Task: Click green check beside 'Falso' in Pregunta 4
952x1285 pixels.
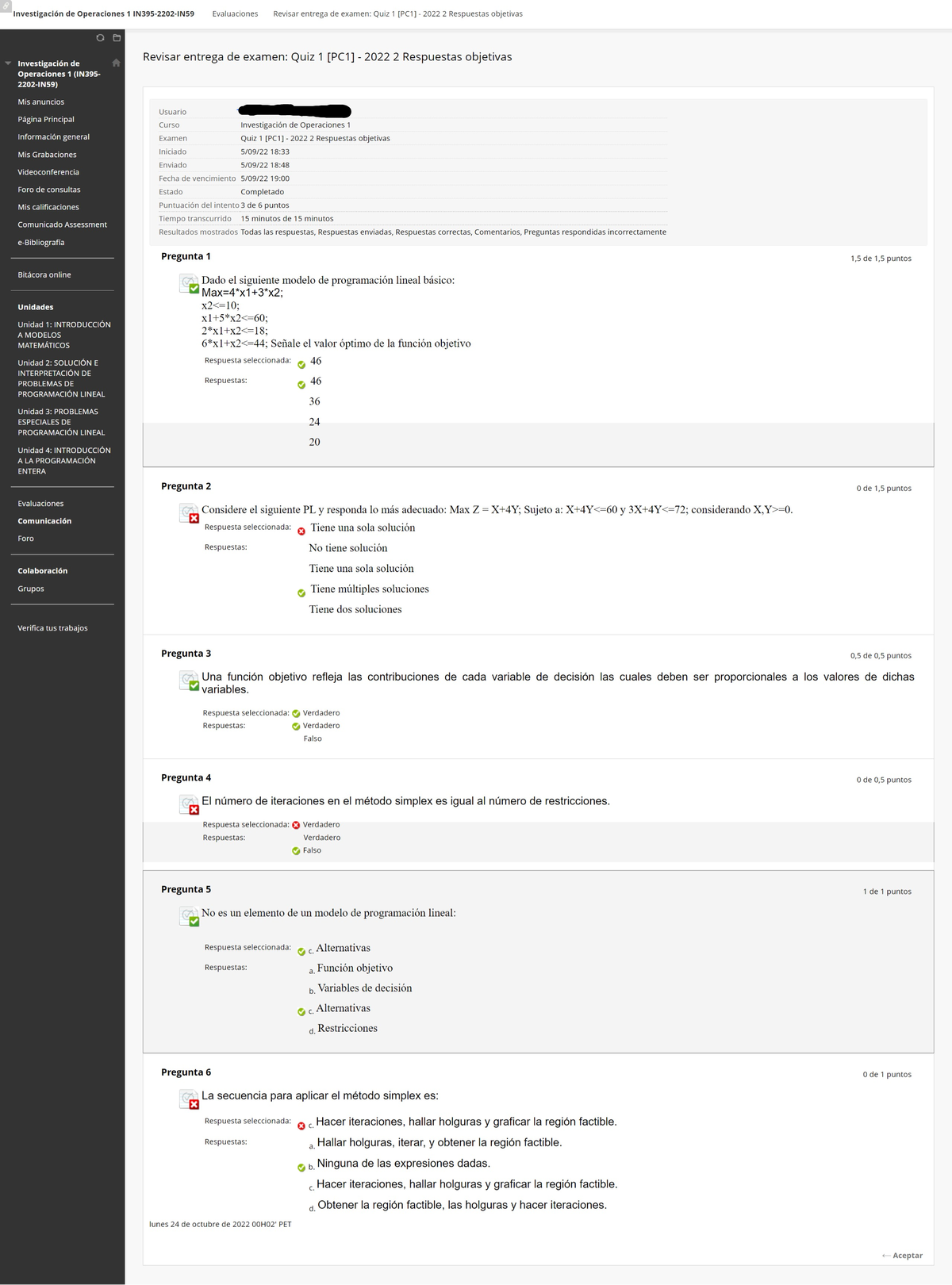Action: coord(296,851)
